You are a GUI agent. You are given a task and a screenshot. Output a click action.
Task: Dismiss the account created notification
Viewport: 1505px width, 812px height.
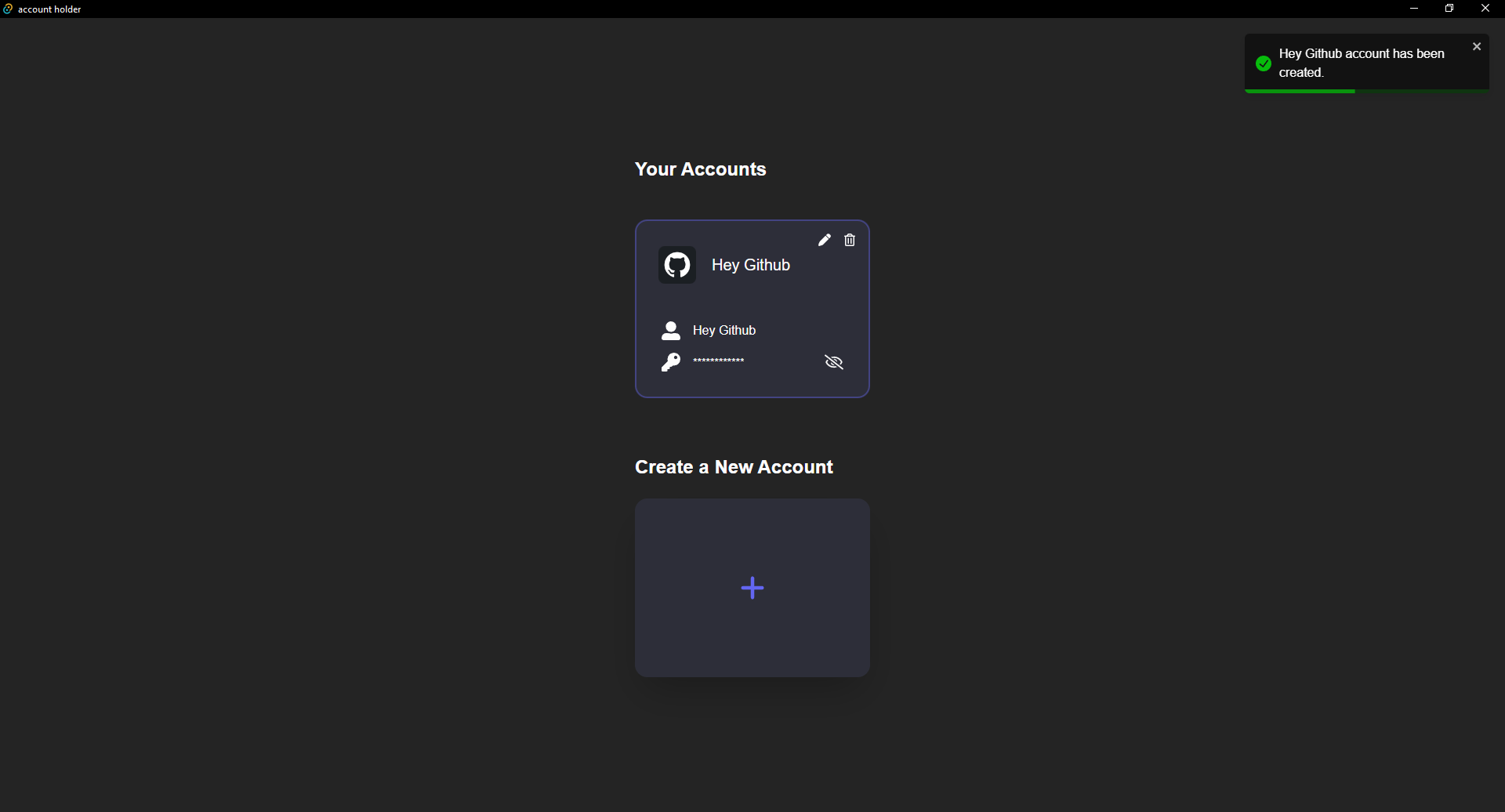[x=1477, y=46]
